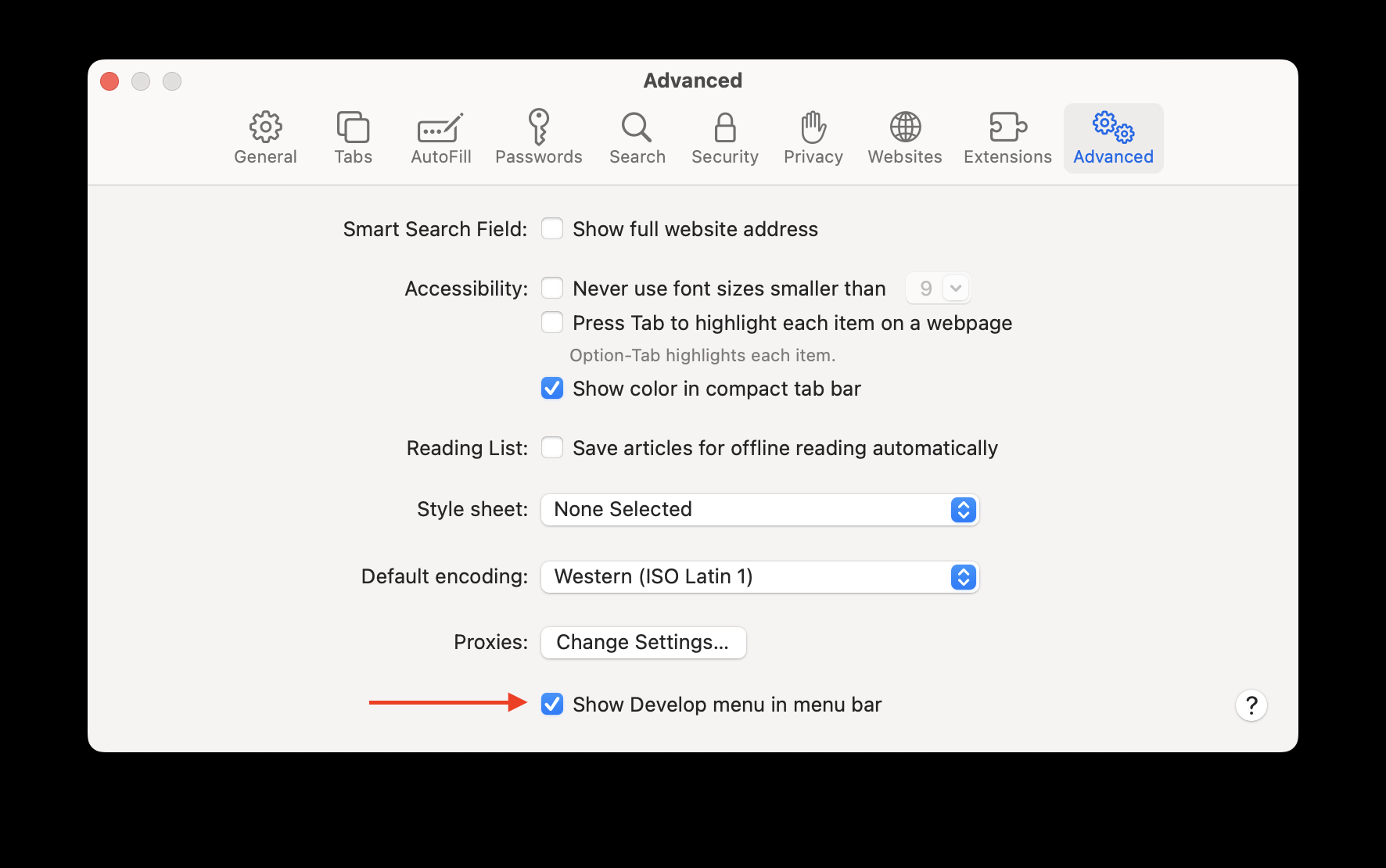The width and height of the screenshot is (1386, 868).
Task: Open the General preferences icon
Action: click(265, 138)
